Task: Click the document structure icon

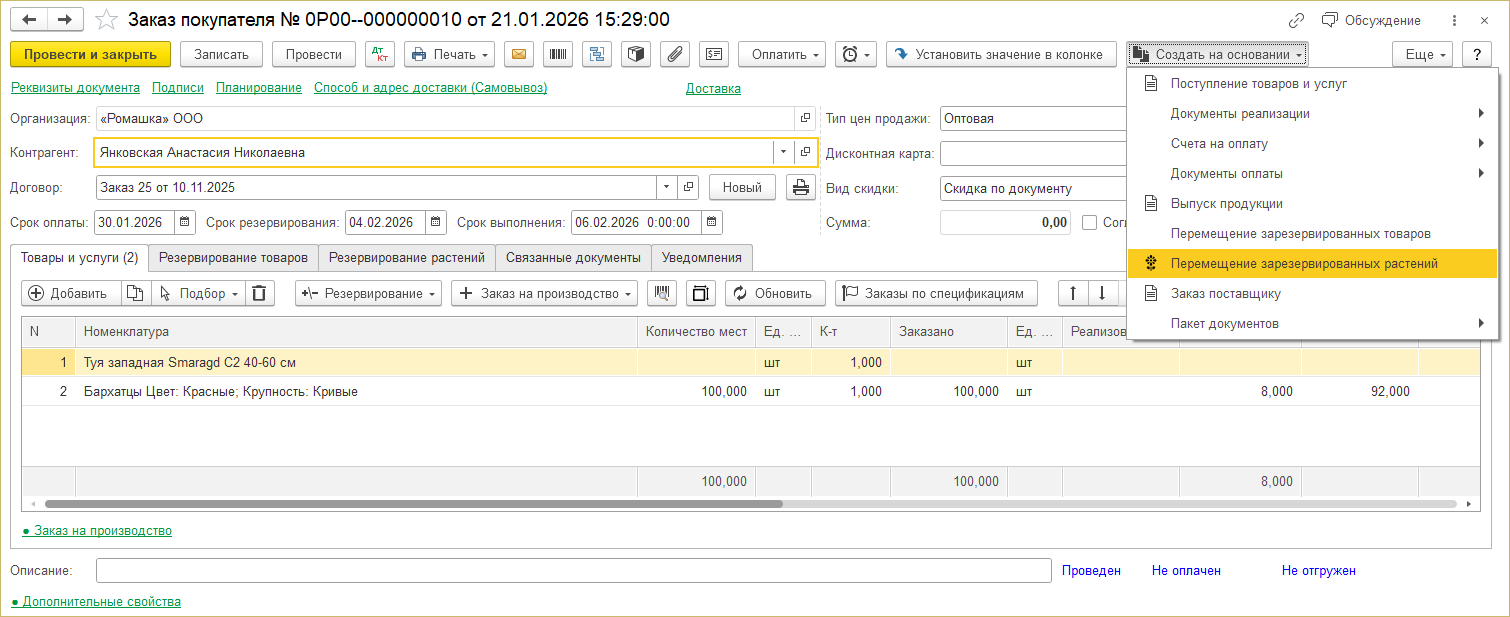Action: (598, 54)
